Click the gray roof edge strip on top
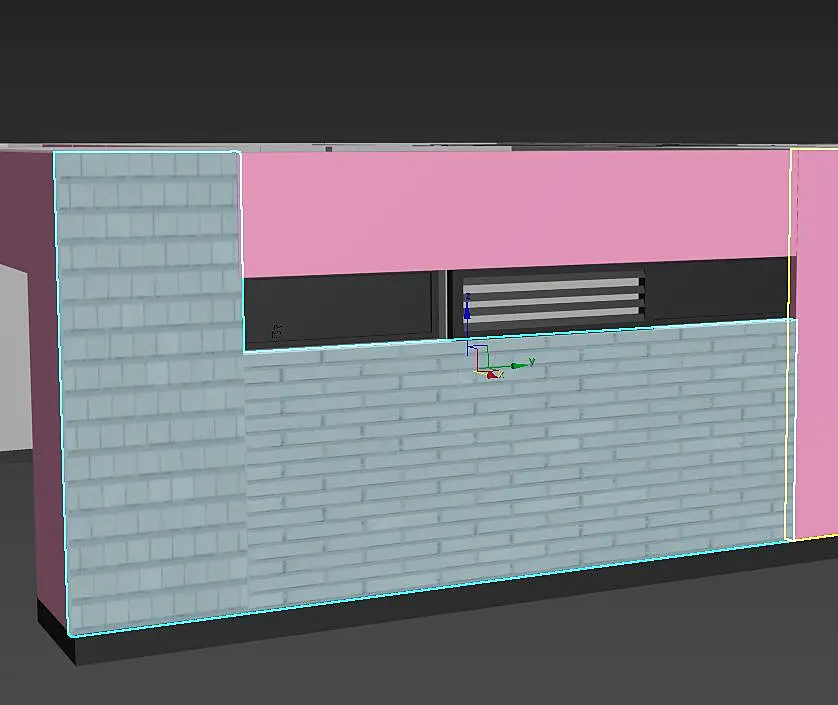Viewport: 838px width, 705px height. tap(419, 147)
